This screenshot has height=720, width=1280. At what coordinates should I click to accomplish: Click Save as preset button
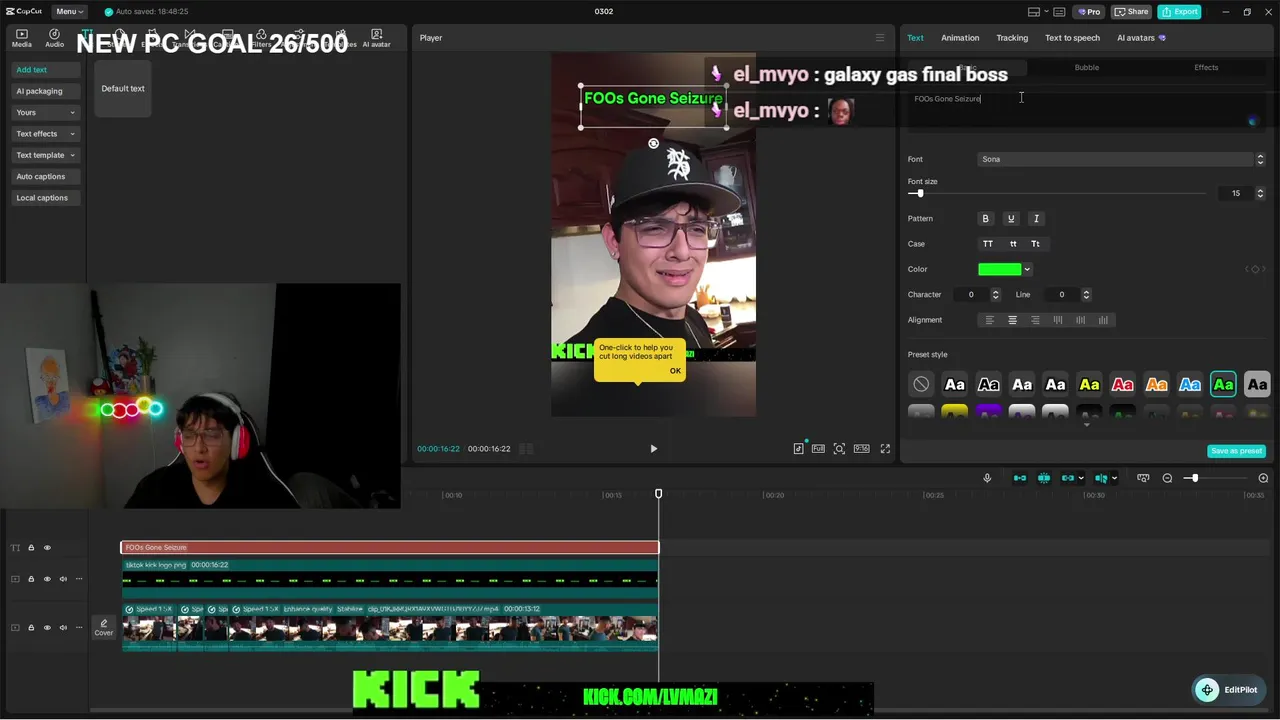pyautogui.click(x=1236, y=451)
